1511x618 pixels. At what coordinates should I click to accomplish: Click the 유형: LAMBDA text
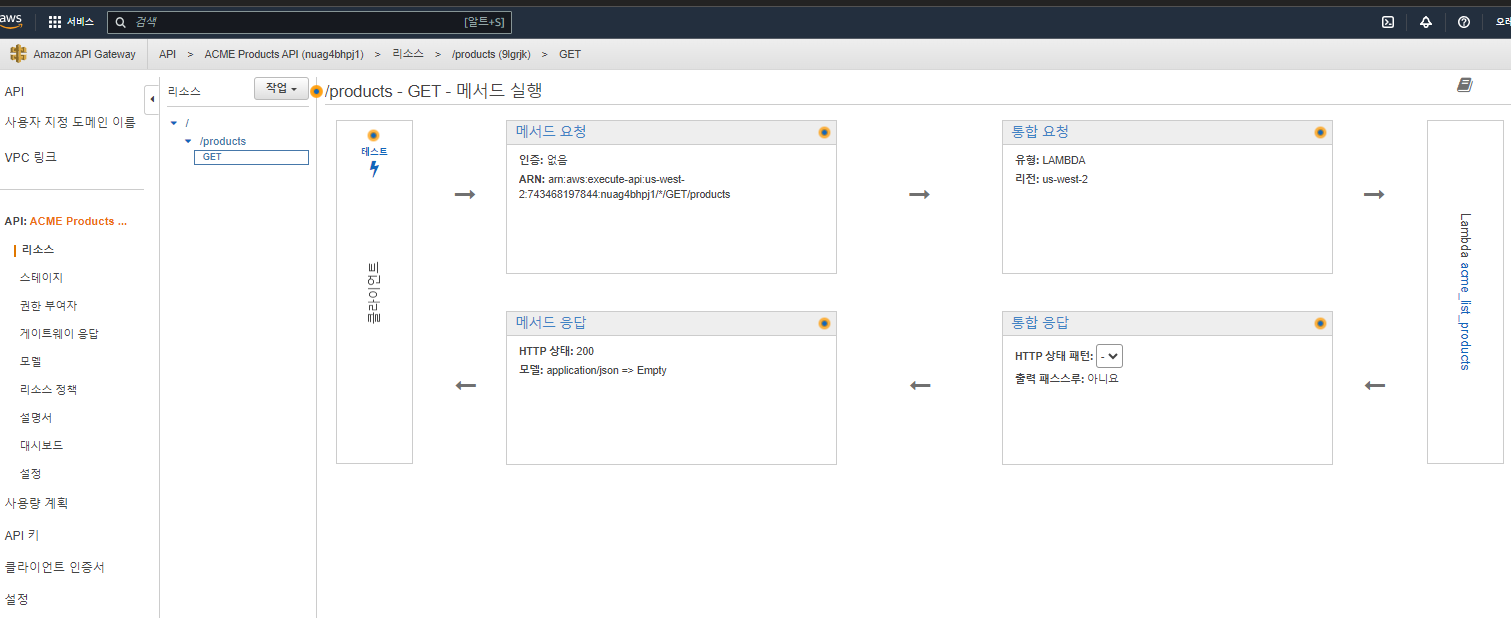(x=1050, y=160)
